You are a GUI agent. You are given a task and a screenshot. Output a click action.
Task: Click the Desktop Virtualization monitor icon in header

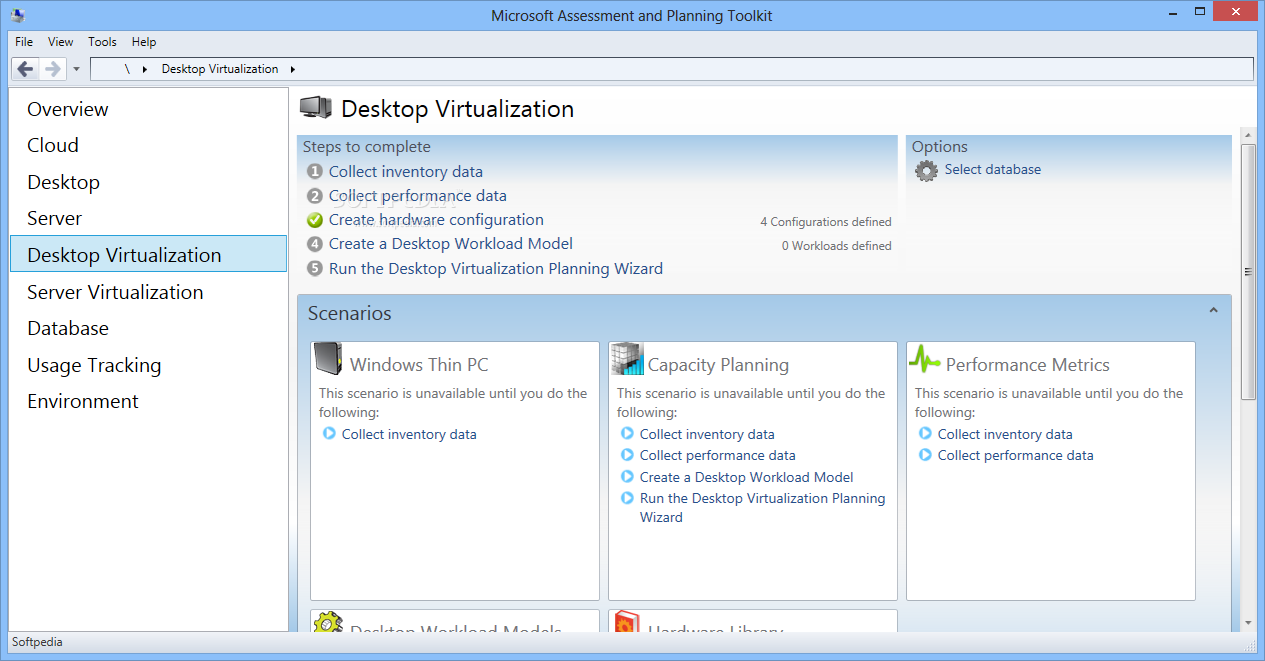click(x=316, y=107)
